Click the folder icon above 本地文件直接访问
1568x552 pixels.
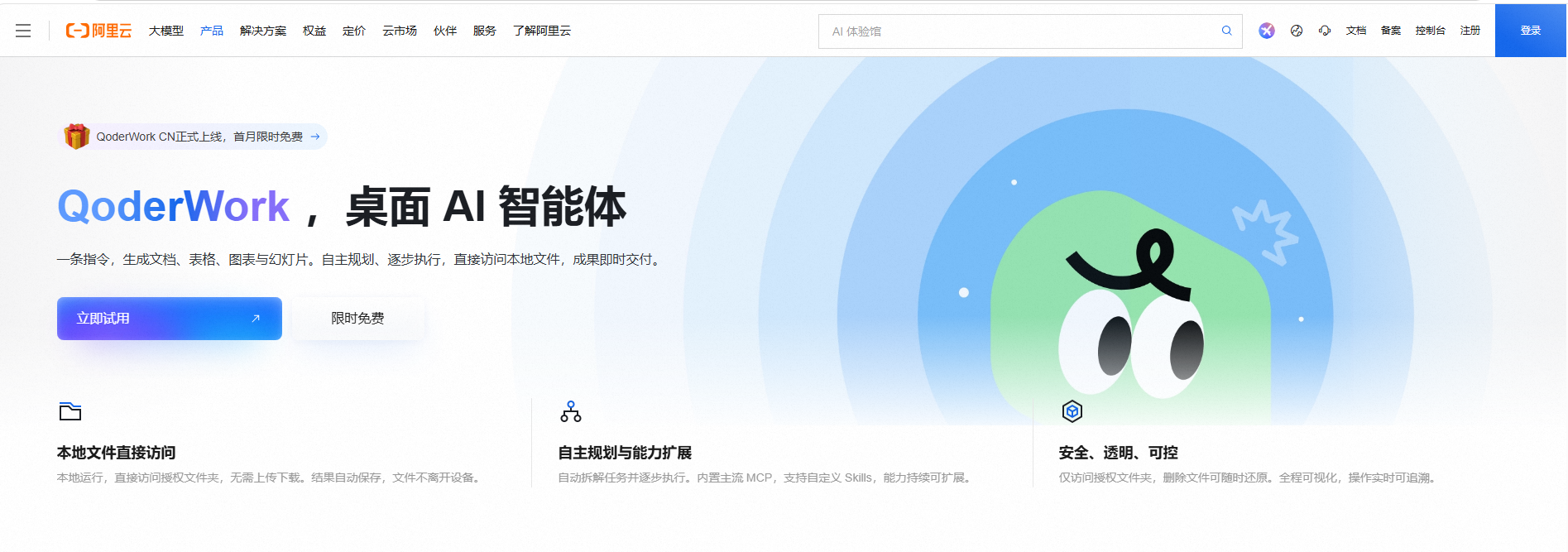[70, 411]
